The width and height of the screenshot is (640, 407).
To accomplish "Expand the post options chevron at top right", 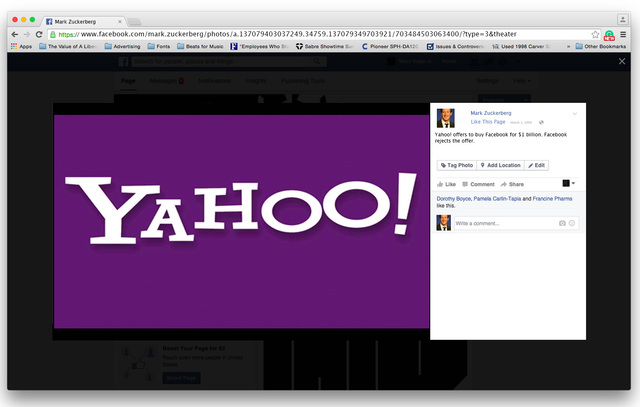I will click(x=575, y=113).
